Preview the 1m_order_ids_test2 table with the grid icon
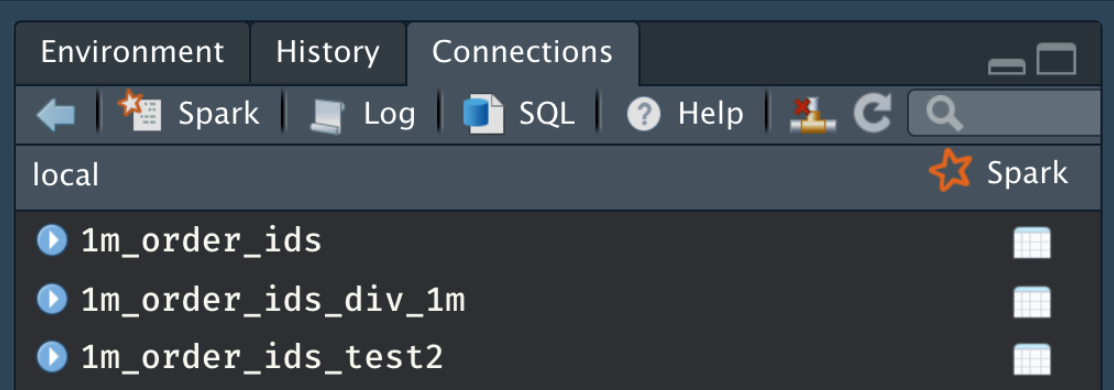The height and width of the screenshot is (390, 1114). click(x=1032, y=359)
